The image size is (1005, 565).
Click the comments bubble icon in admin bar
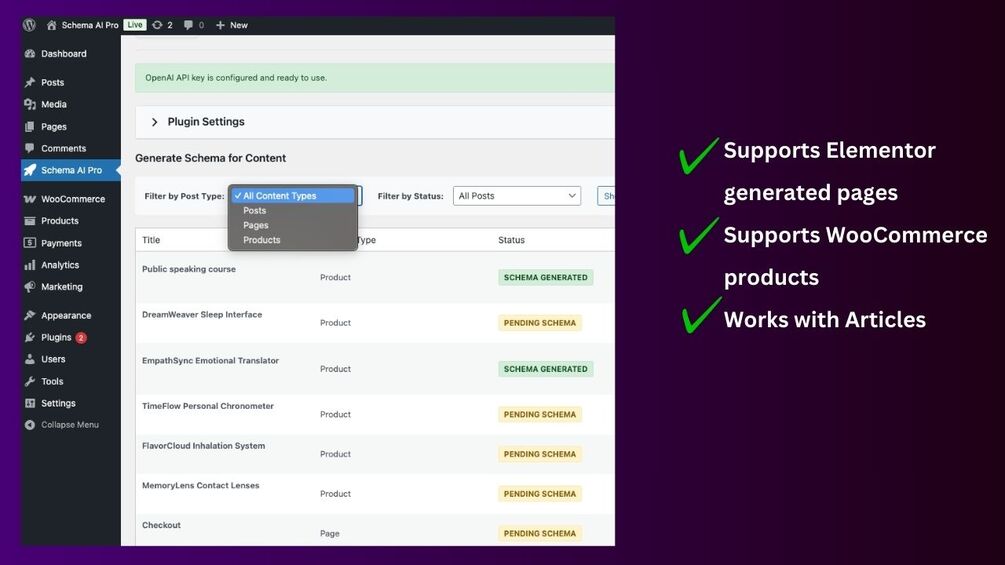coord(188,25)
